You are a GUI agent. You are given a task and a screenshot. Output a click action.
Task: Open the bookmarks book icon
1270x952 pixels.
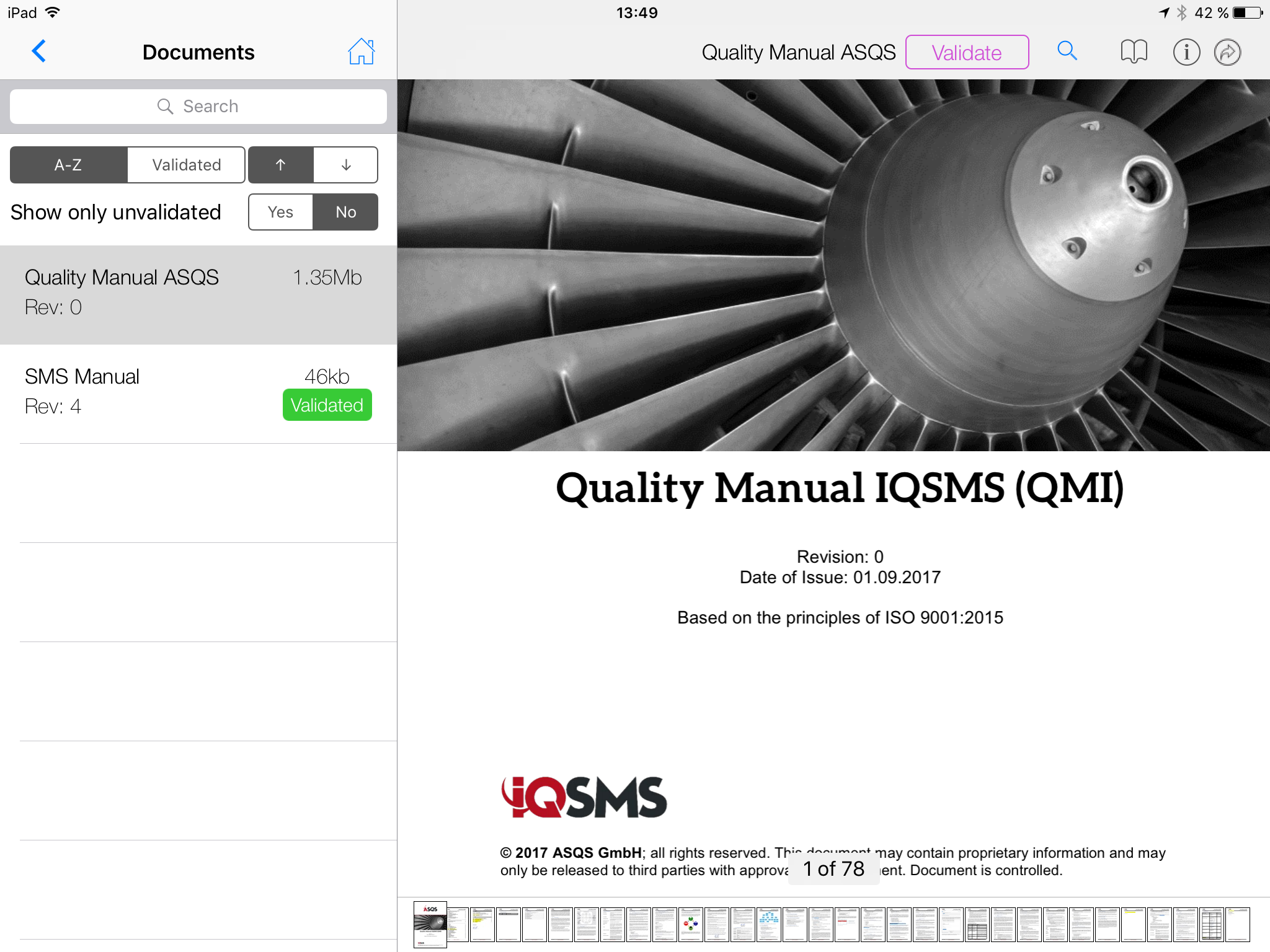pos(1134,52)
